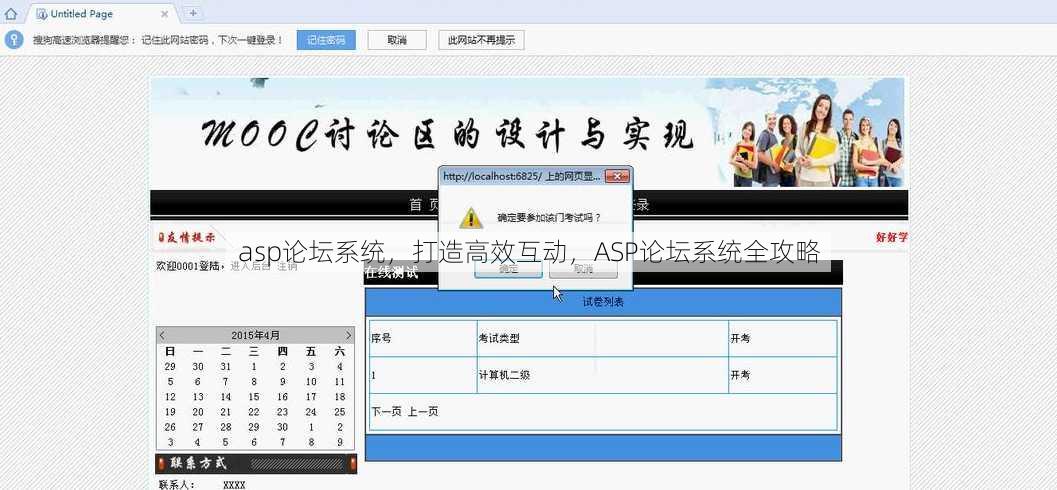Click 在线测试 section heading

click(x=392, y=273)
